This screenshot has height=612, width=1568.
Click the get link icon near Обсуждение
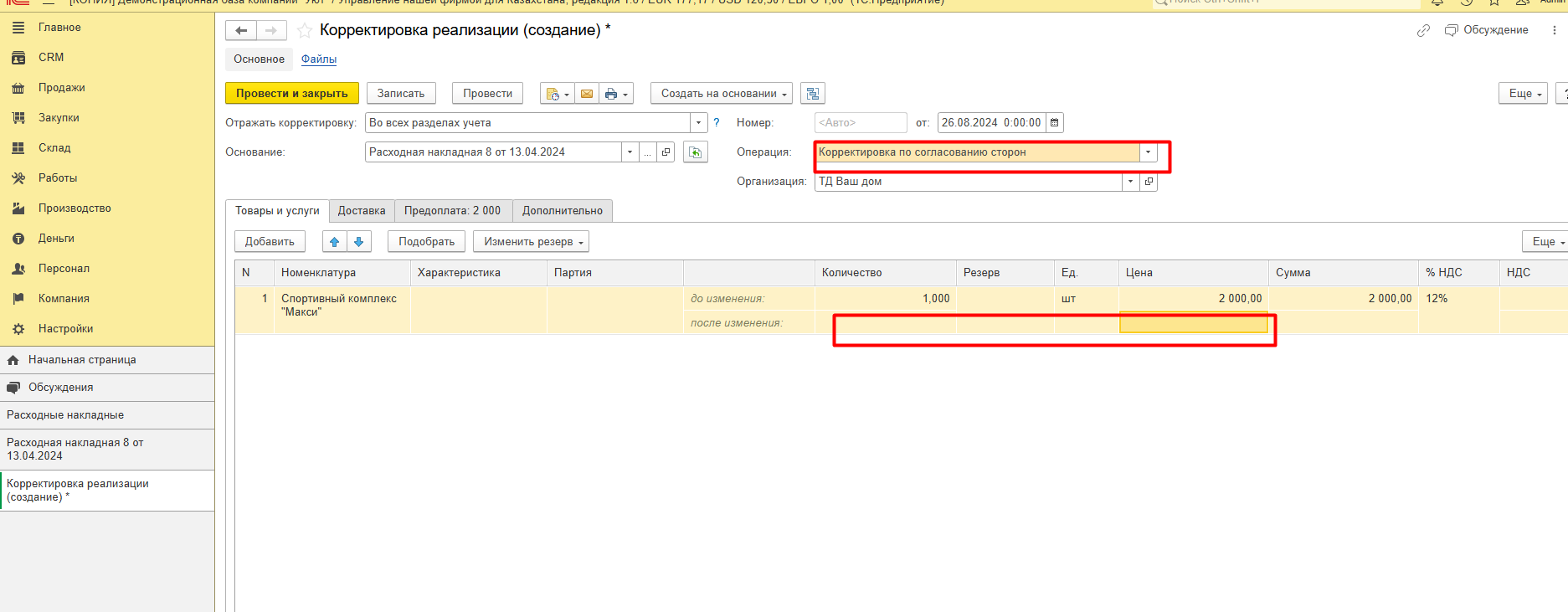pyautogui.click(x=1423, y=31)
